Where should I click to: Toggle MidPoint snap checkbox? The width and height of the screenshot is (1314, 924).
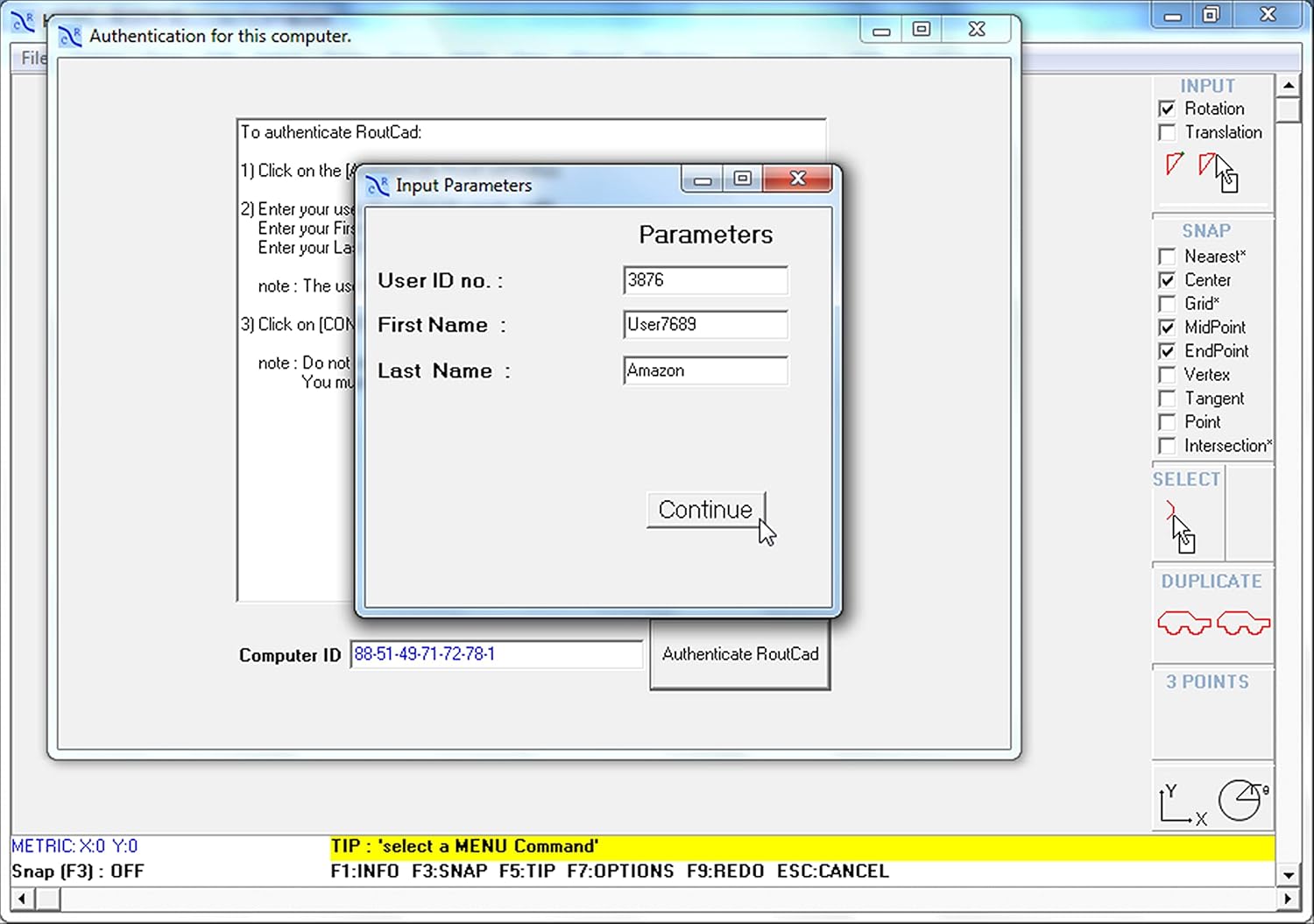1167,328
